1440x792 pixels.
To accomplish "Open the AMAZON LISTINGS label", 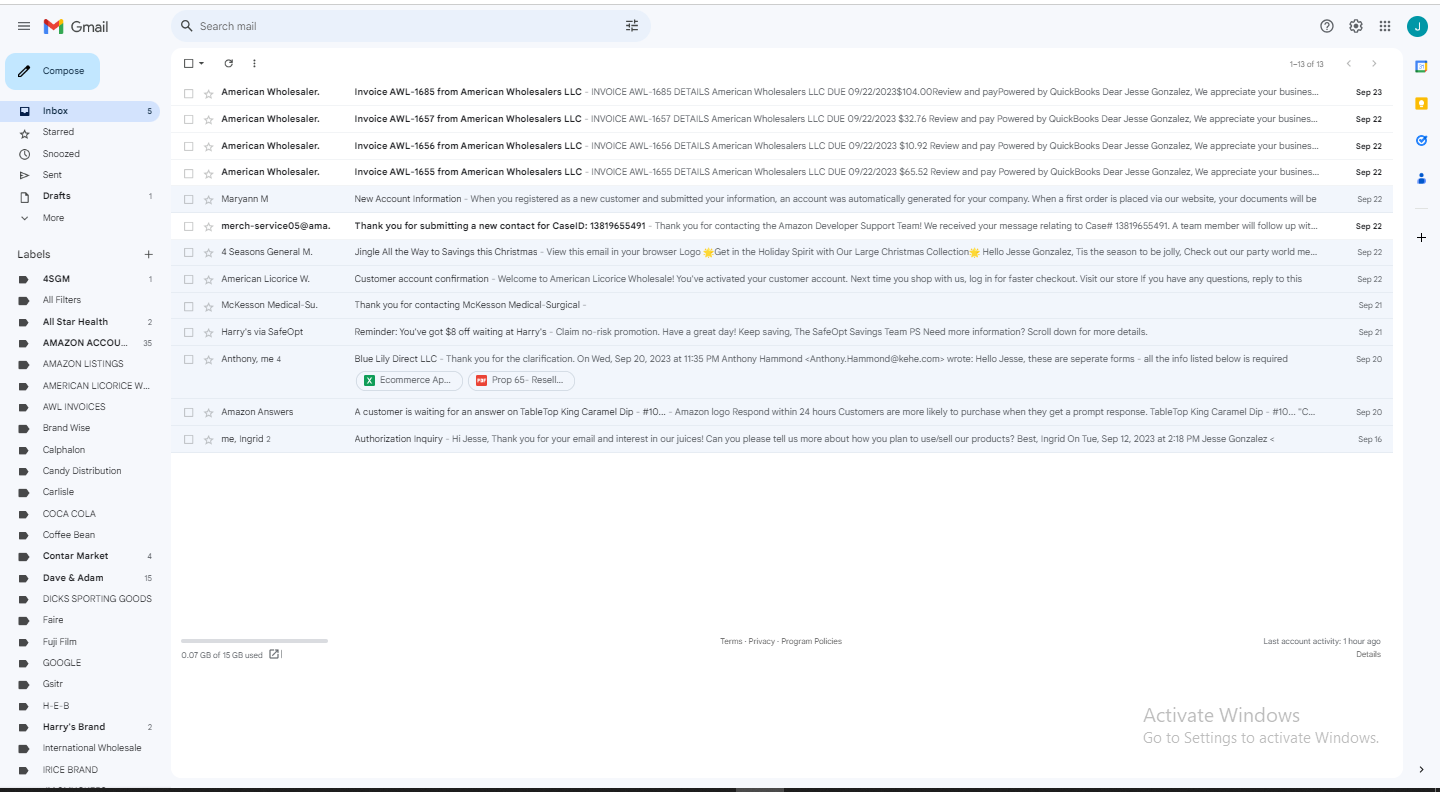I will coord(83,364).
